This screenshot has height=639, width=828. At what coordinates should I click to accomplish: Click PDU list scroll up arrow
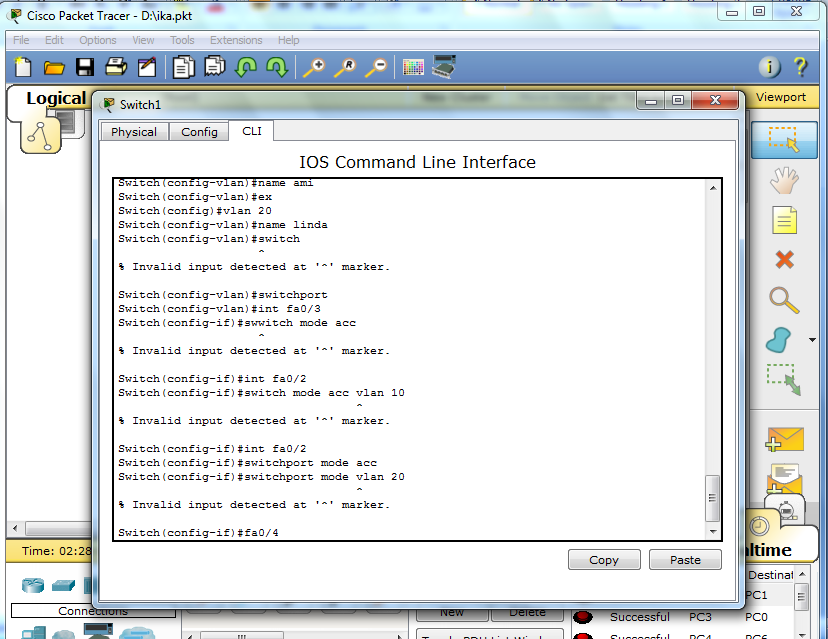click(x=802, y=574)
